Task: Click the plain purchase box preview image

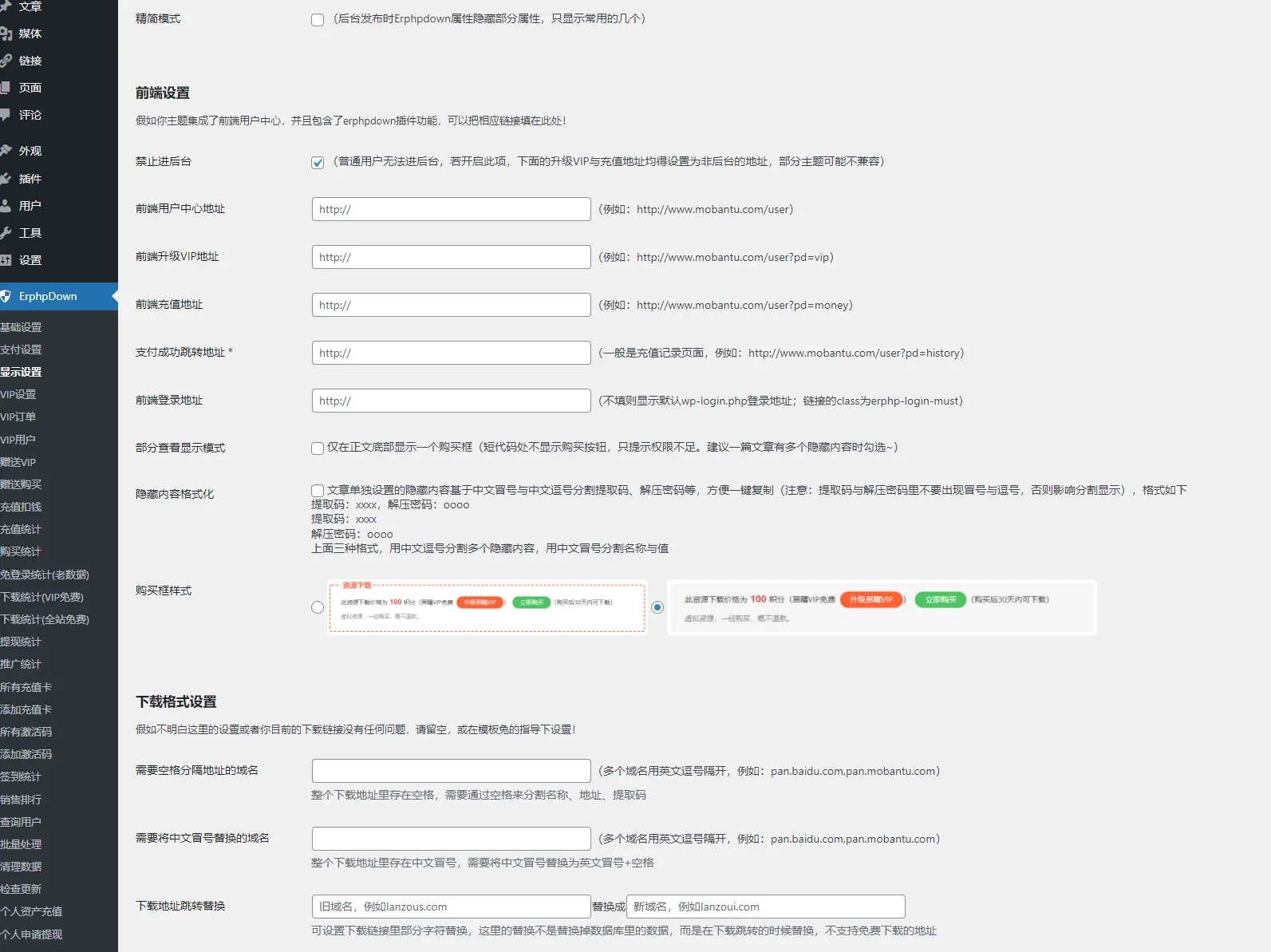Action: [x=882, y=606]
